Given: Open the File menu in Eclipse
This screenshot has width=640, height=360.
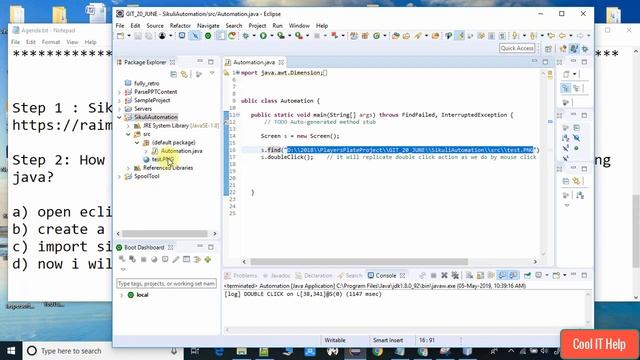Looking at the screenshot, I should point(120,25).
